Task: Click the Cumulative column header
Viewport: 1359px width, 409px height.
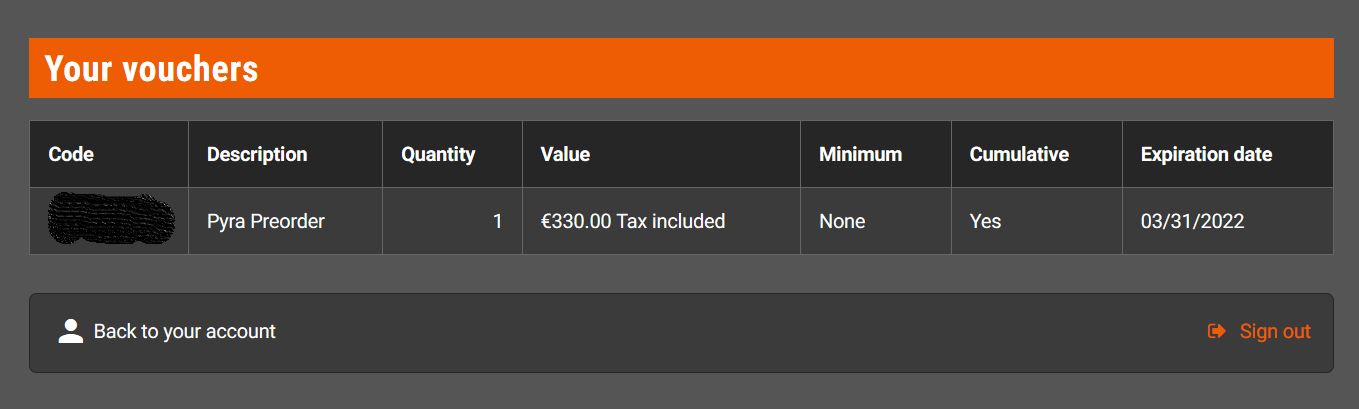Action: (1019, 154)
